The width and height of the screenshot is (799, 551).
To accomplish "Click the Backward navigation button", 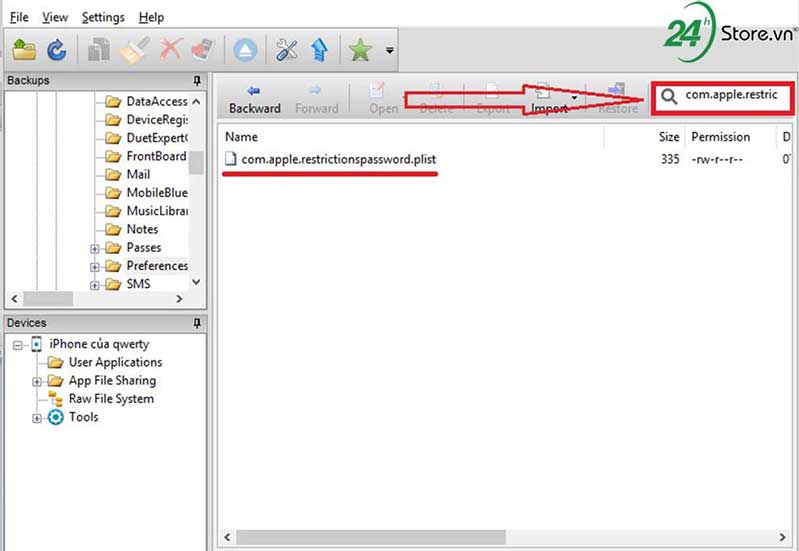I will click(254, 99).
